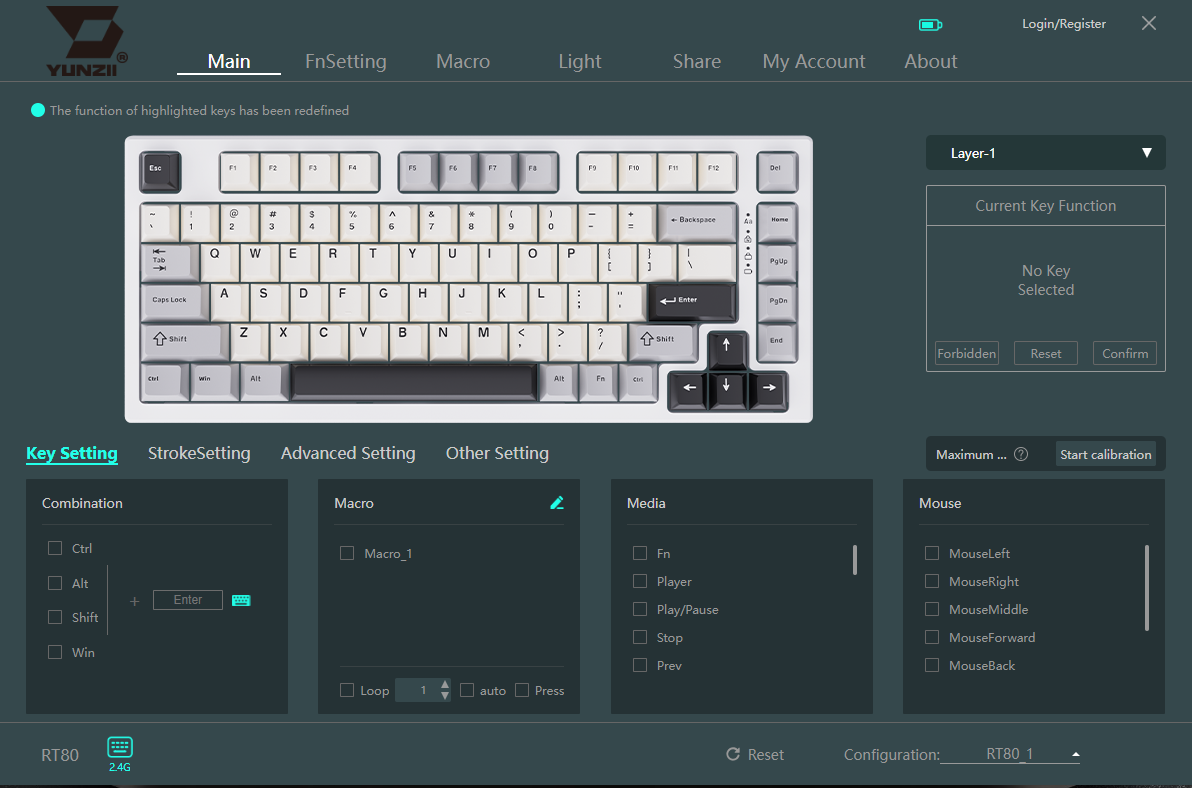
Task: Select the PgUp key on keyboard
Action: (x=778, y=262)
